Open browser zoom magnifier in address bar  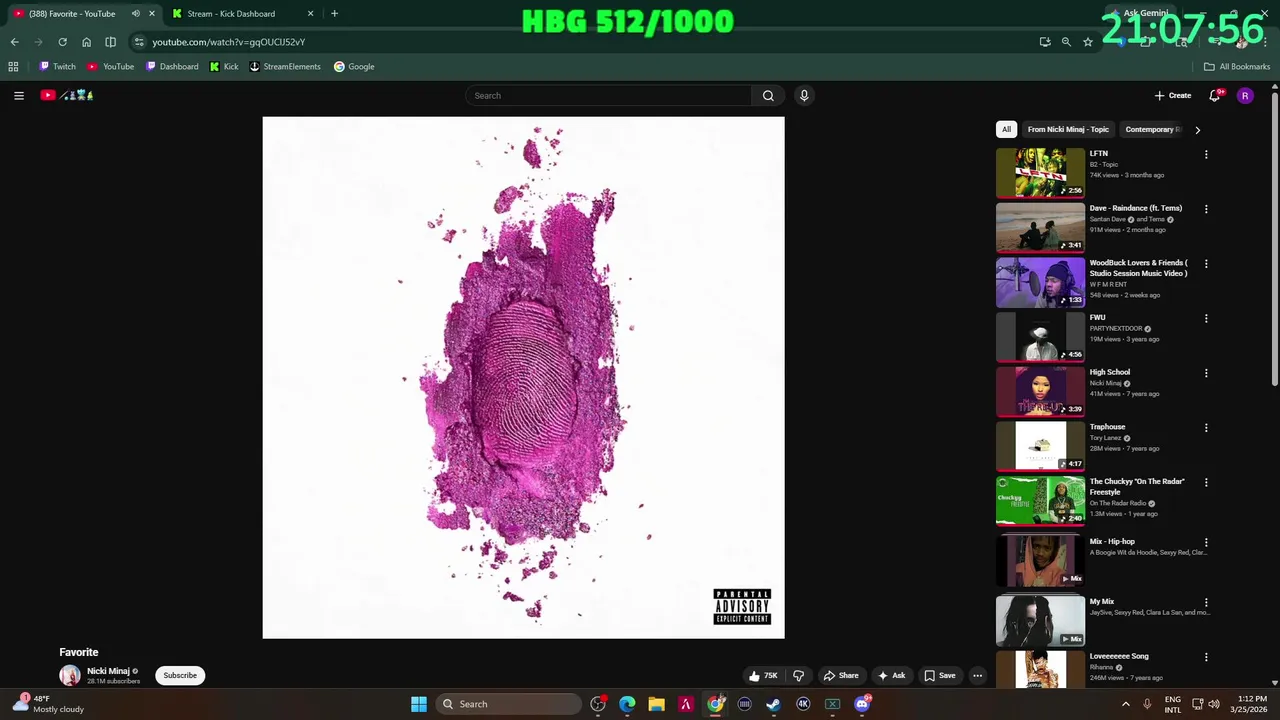(1066, 42)
